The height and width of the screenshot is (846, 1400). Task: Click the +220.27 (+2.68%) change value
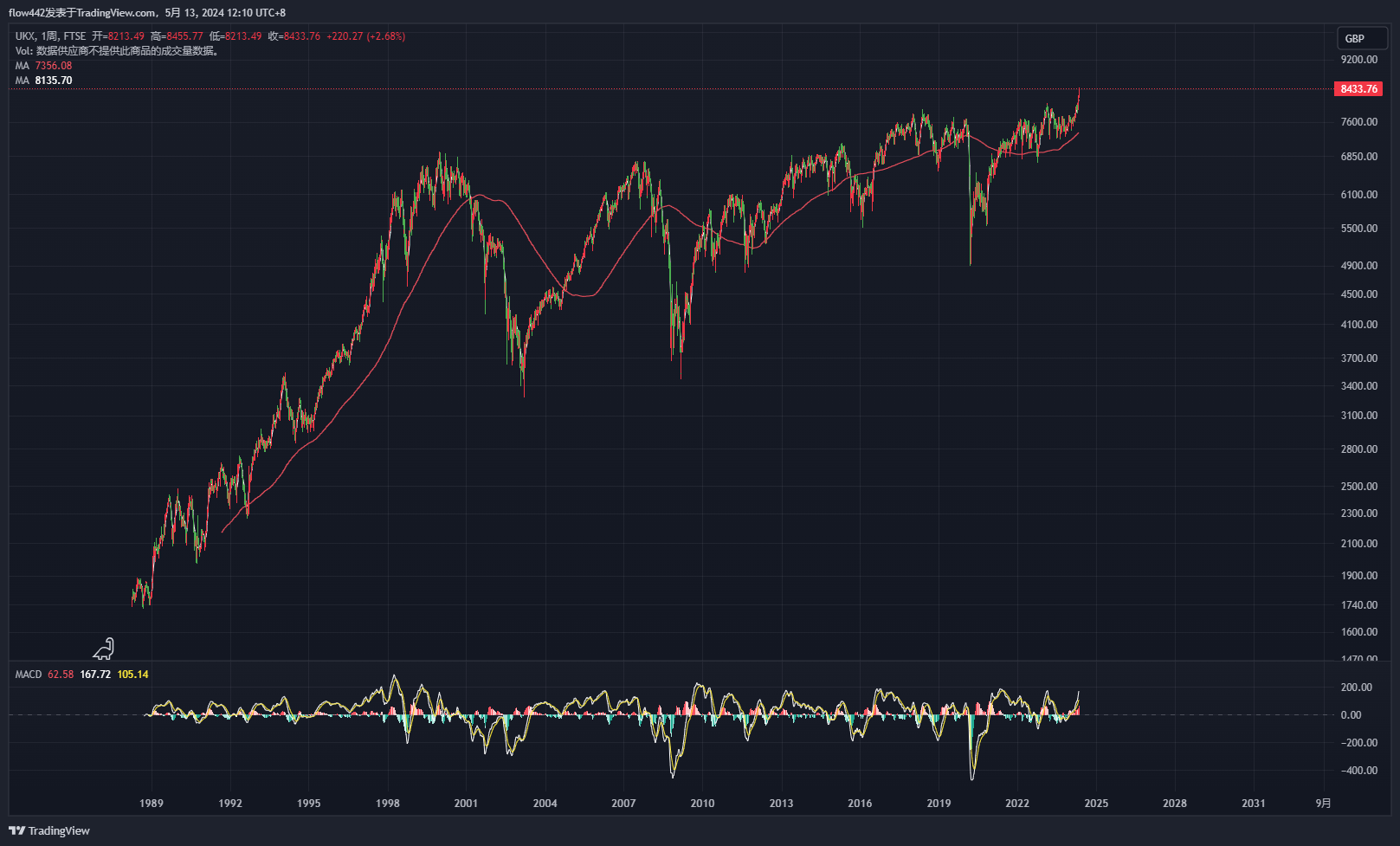[x=366, y=36]
